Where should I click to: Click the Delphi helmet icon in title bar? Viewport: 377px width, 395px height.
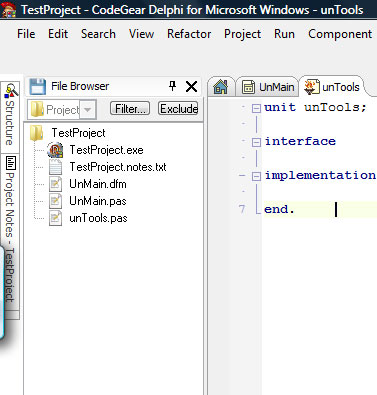tap(8, 10)
